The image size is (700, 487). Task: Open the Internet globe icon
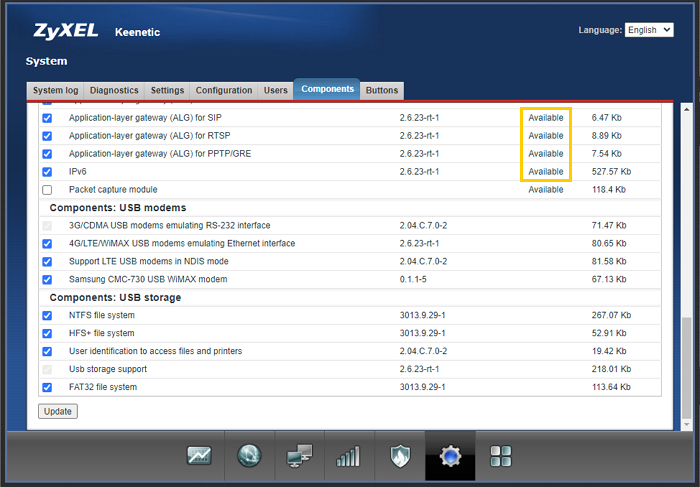[x=249, y=457]
